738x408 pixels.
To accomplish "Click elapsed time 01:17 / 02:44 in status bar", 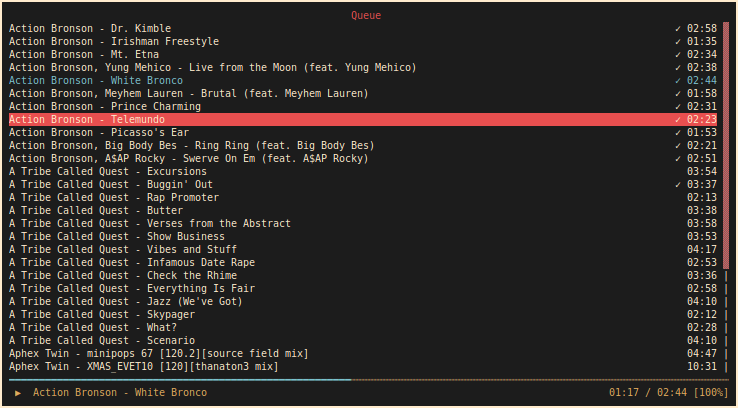I will pyautogui.click(x=648, y=392).
